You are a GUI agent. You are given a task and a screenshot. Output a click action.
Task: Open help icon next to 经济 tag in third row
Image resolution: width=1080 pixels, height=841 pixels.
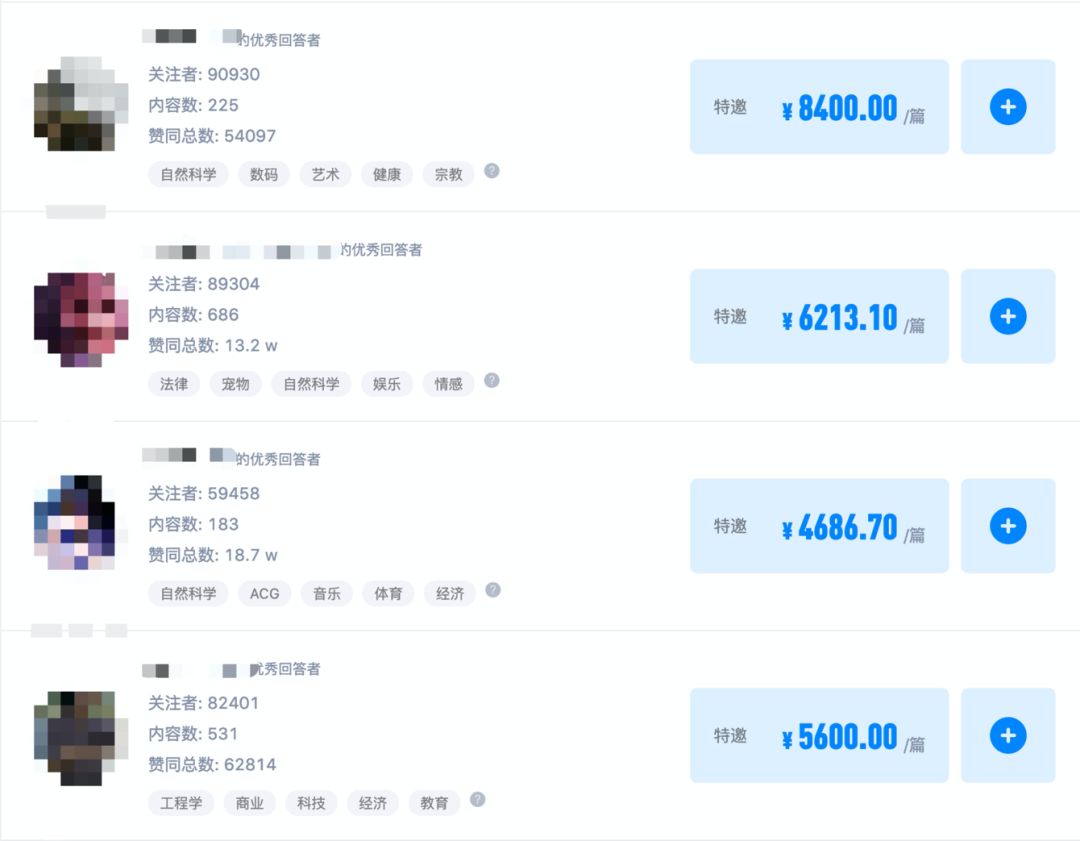[492, 590]
